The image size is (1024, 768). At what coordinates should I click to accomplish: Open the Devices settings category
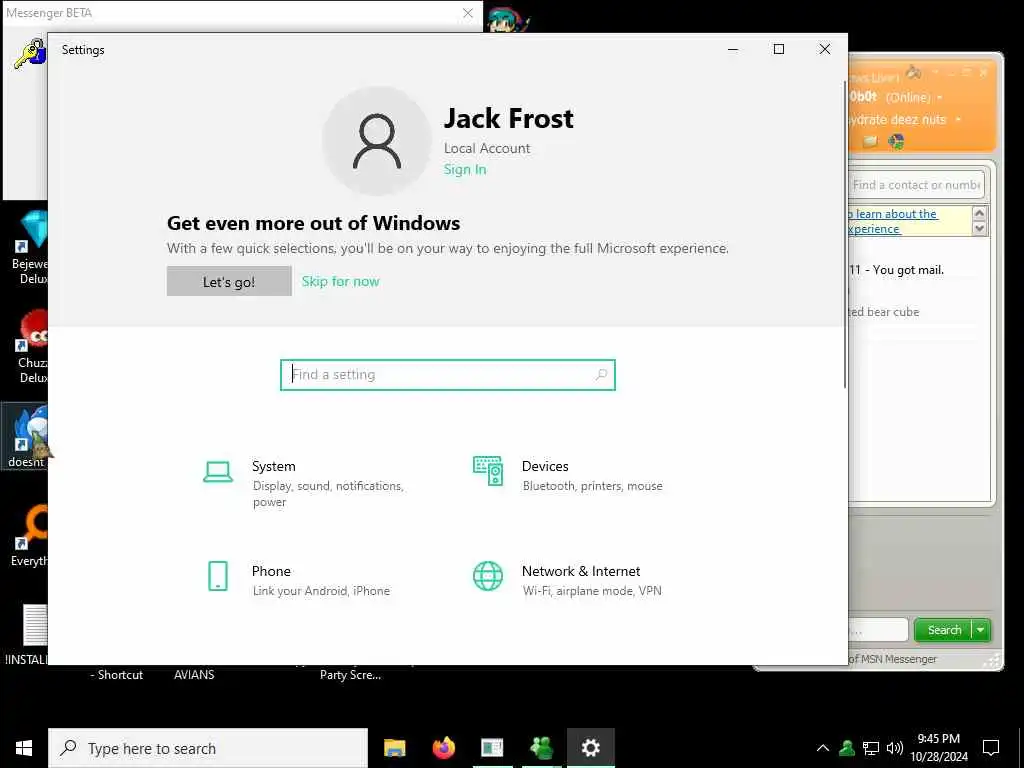pyautogui.click(x=568, y=474)
